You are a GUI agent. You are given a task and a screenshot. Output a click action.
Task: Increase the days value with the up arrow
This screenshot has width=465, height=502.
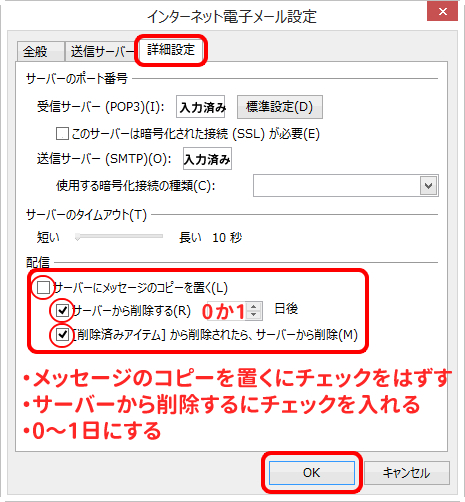pyautogui.click(x=254, y=307)
